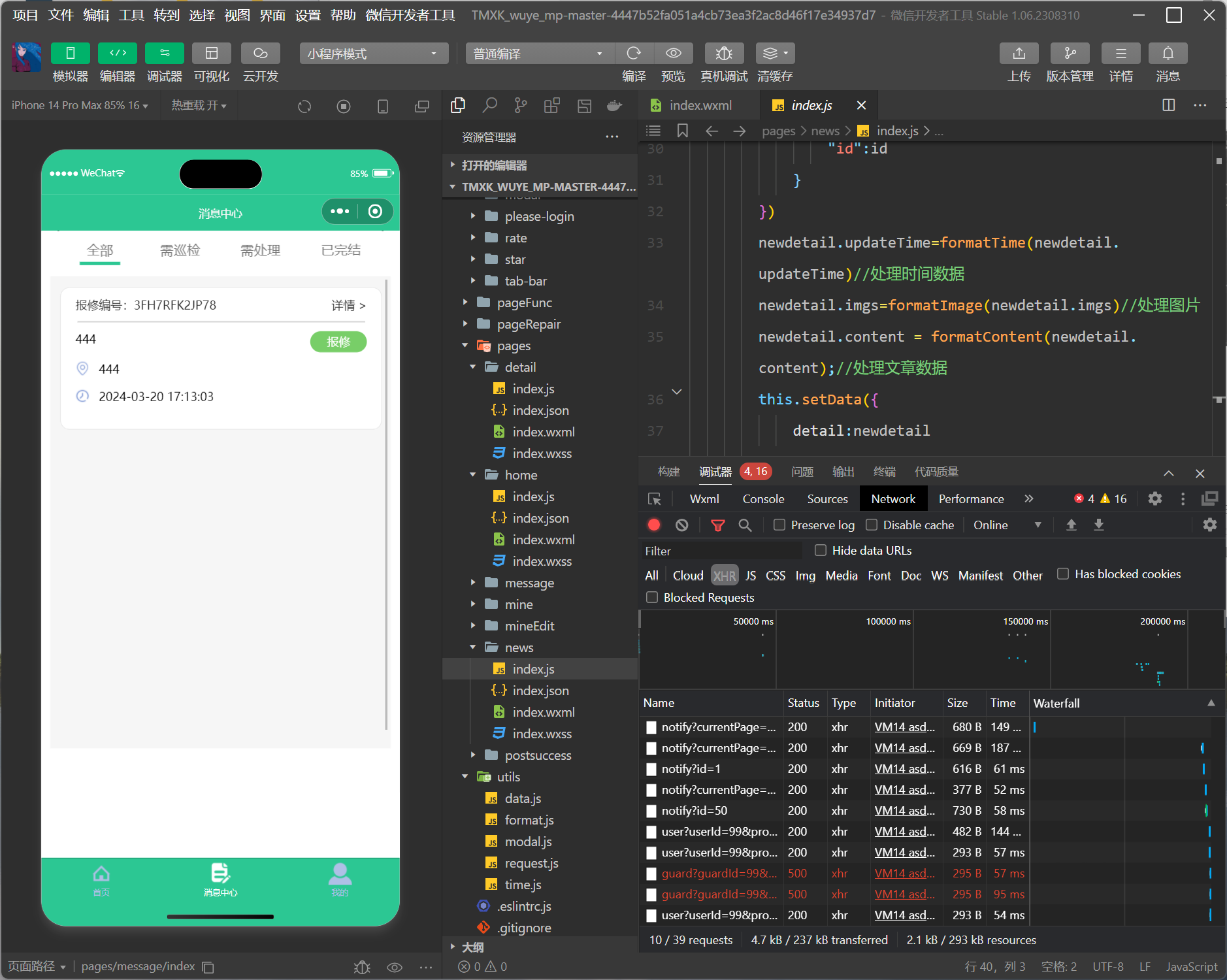Open the 普通编译 compile mode dropdown
Viewport: 1227px width, 980px height.
click(x=540, y=54)
